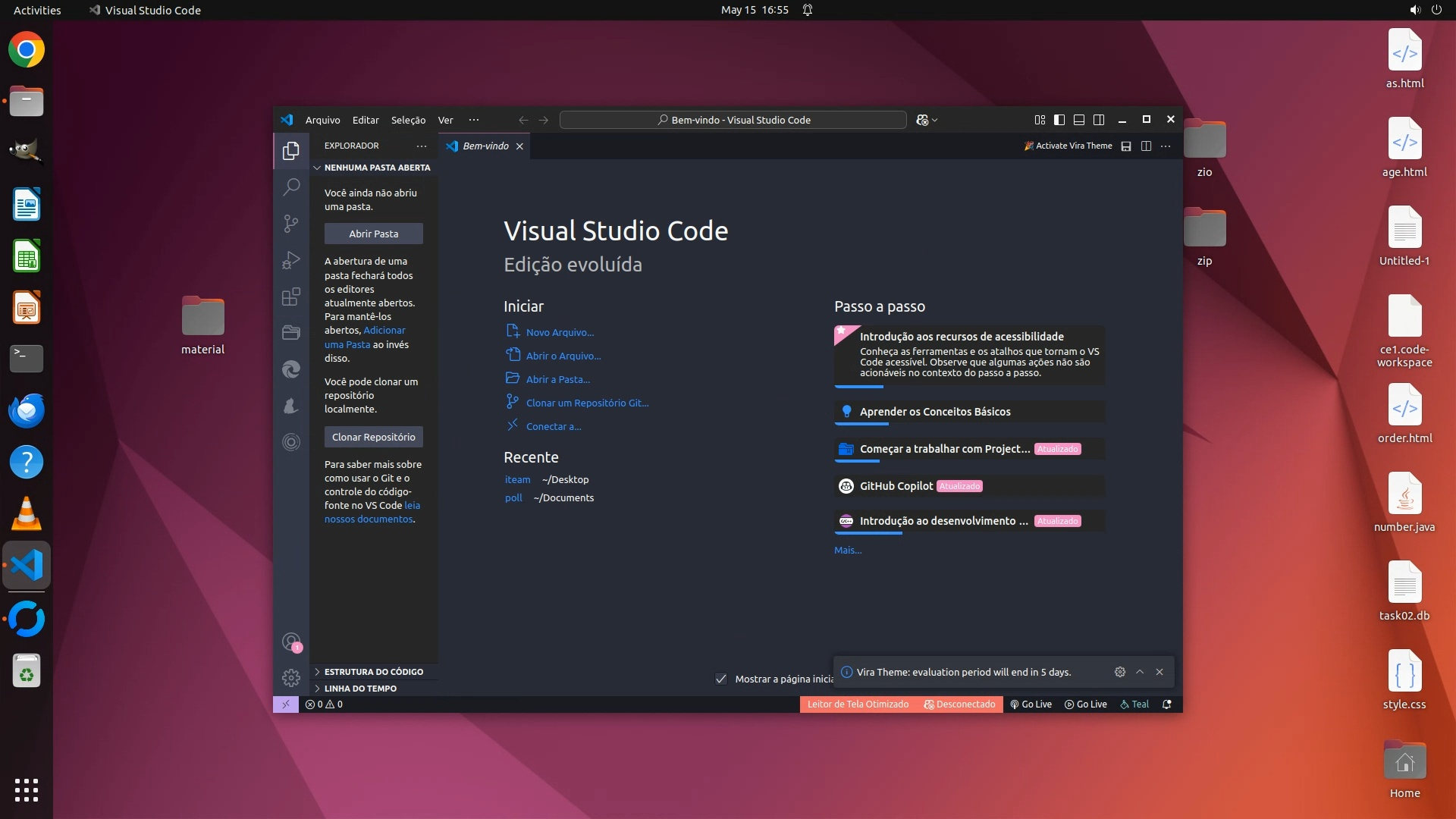
Task: Open the Search view in activity bar
Action: click(x=291, y=187)
